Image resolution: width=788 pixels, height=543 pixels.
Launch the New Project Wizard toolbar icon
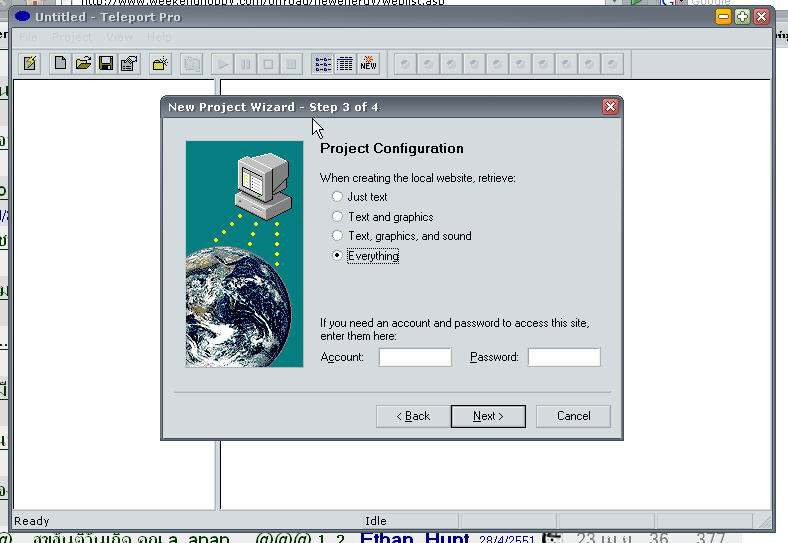(30, 64)
